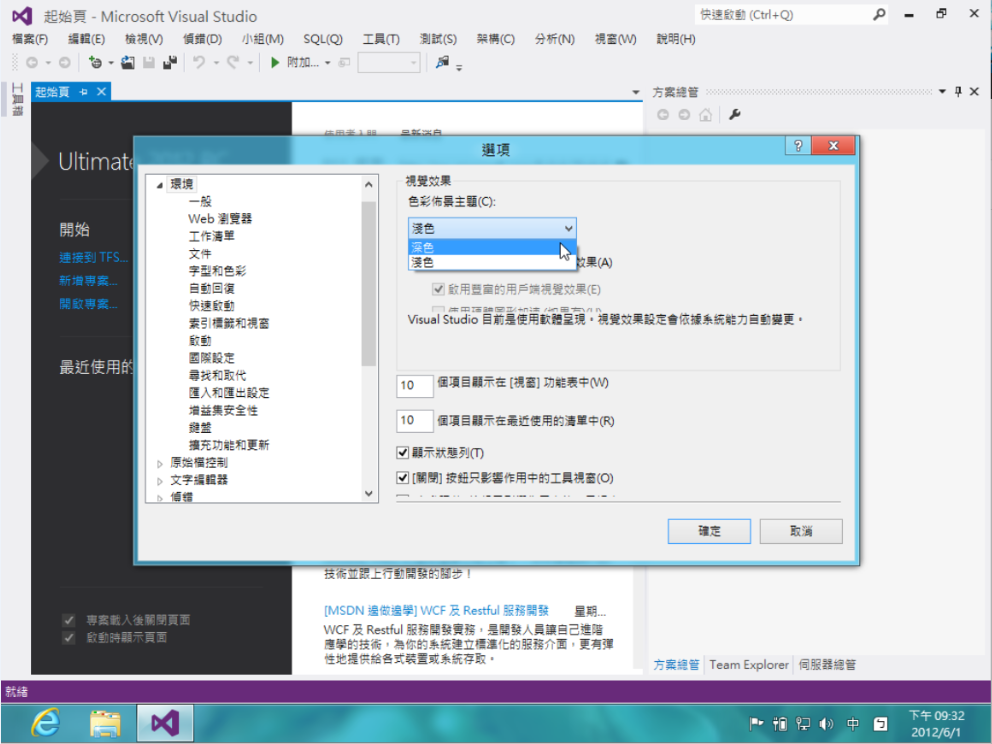Toggle 啟動時顯示頁面 checkbox on start page
This screenshot has width=992, height=744.
click(69, 637)
